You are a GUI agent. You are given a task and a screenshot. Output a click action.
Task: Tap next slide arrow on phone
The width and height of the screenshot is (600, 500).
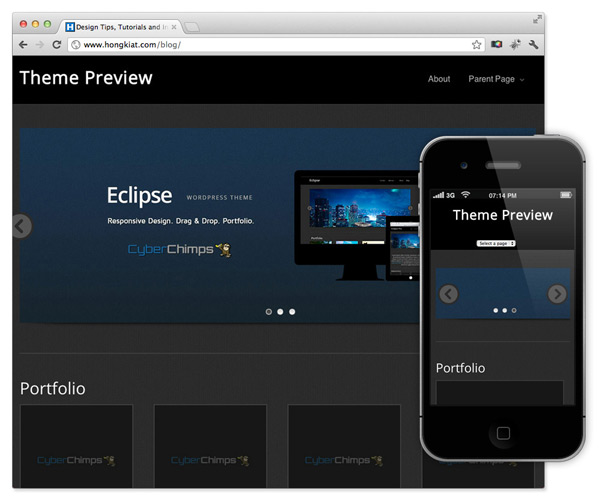pyautogui.click(x=557, y=294)
